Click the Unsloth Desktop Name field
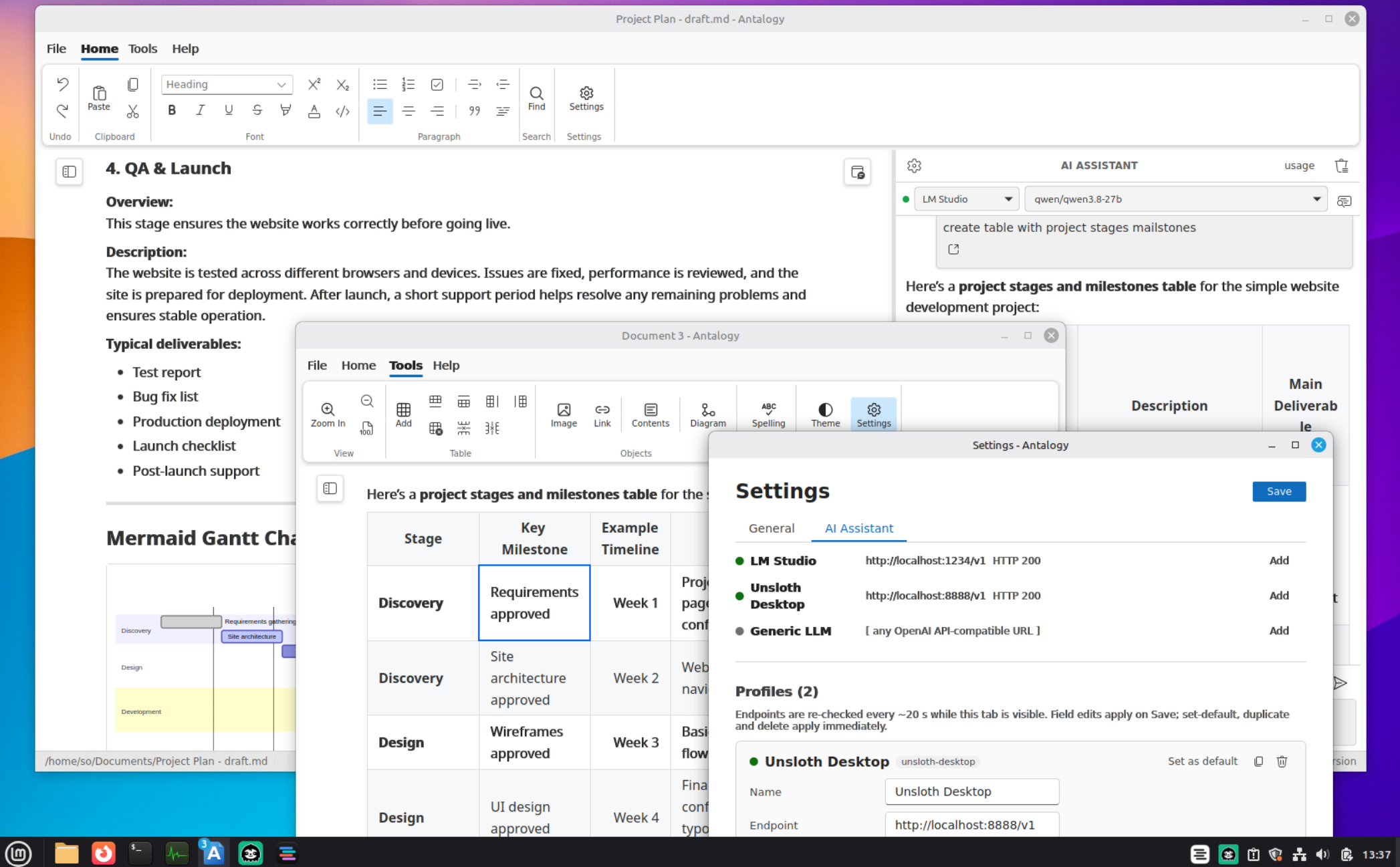1400x867 pixels. 971,791
